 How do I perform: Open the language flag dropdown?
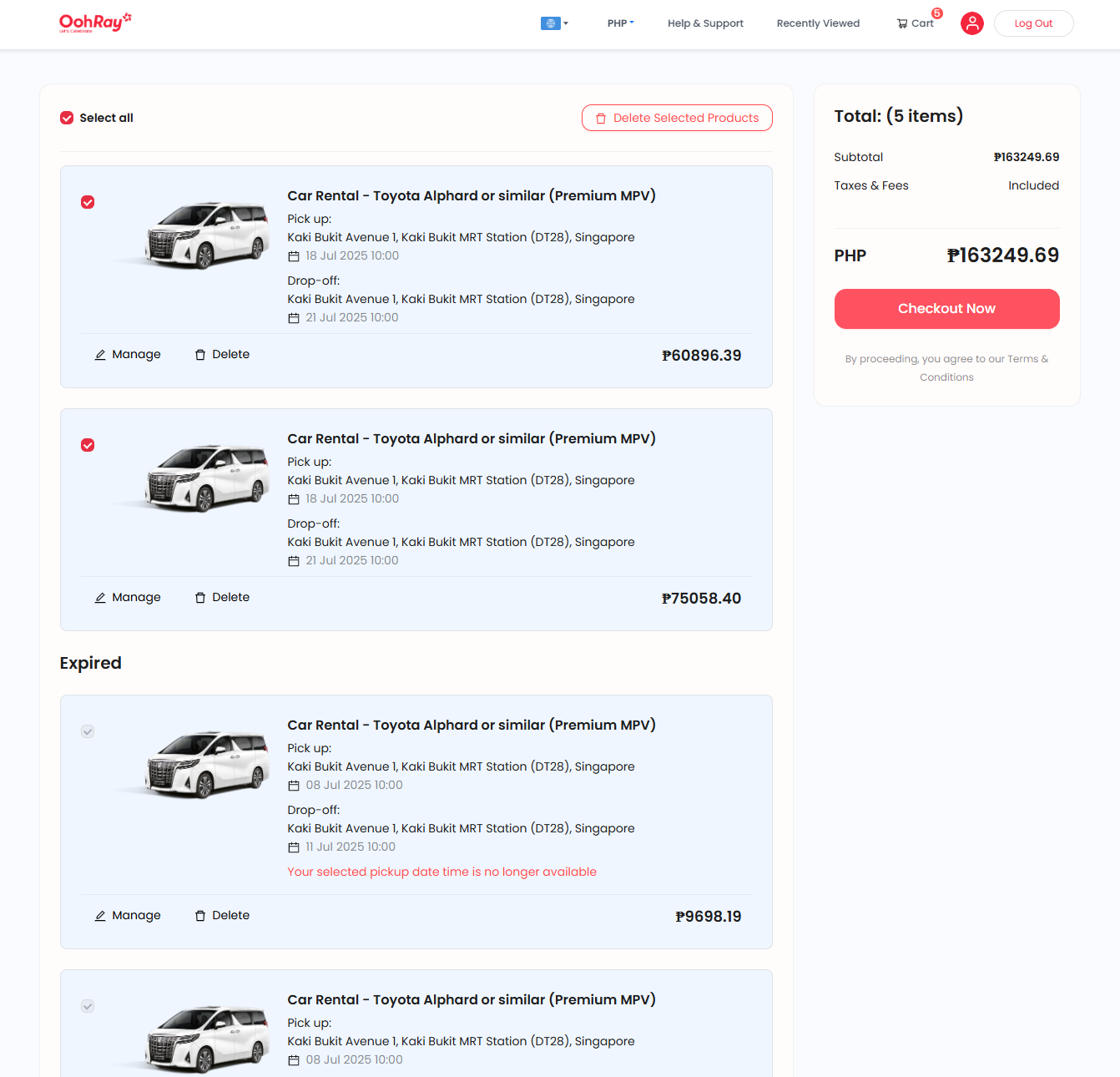tap(551, 23)
